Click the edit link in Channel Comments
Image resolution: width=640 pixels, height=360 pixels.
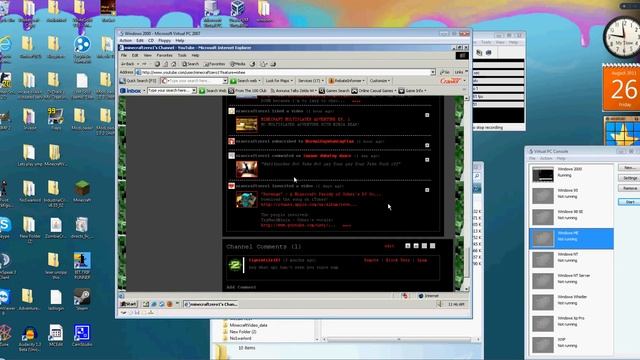(389, 246)
